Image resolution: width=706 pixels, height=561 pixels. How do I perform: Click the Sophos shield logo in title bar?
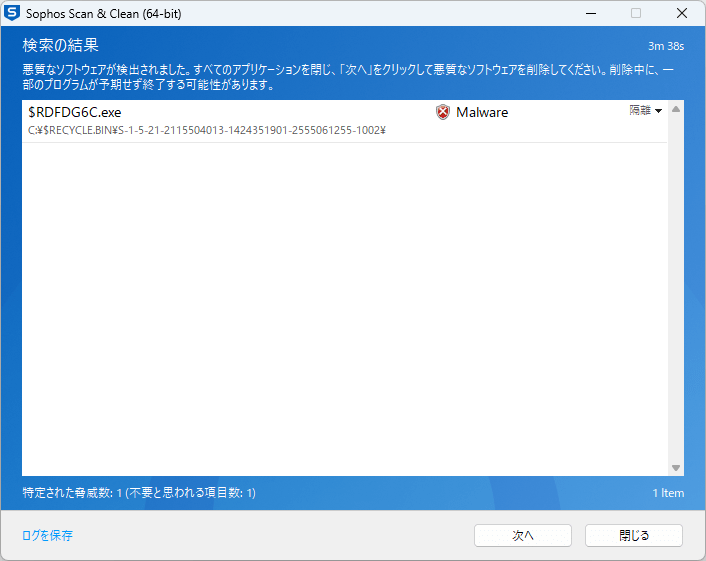[12, 13]
